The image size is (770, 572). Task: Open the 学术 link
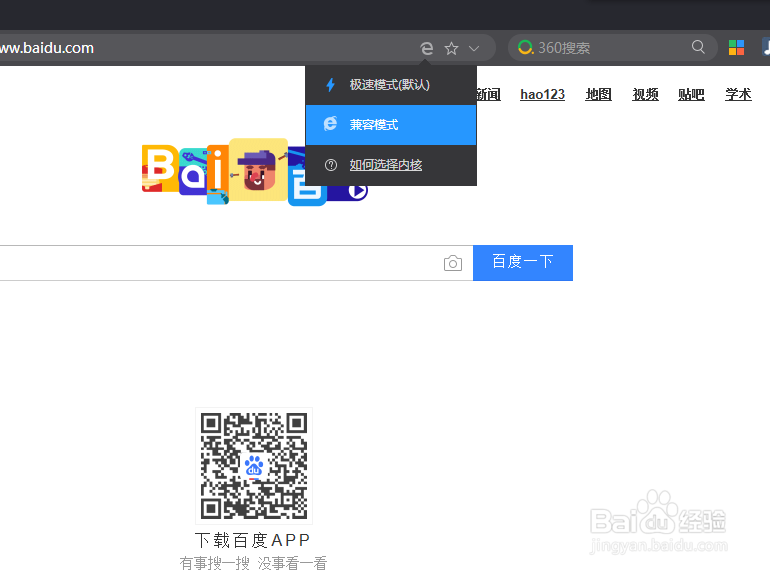click(739, 94)
